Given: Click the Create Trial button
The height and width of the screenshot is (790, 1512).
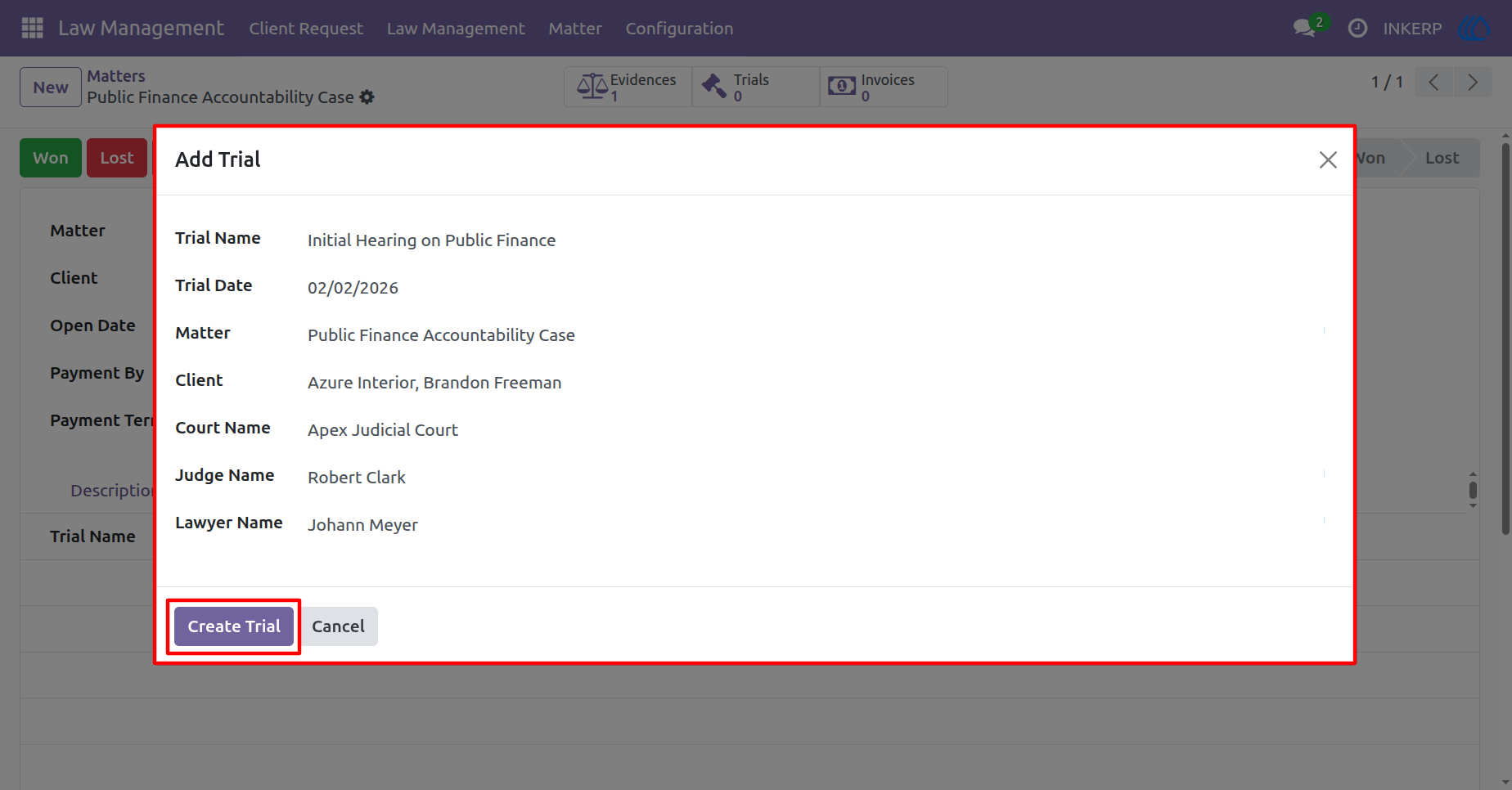Looking at the screenshot, I should 234,626.
